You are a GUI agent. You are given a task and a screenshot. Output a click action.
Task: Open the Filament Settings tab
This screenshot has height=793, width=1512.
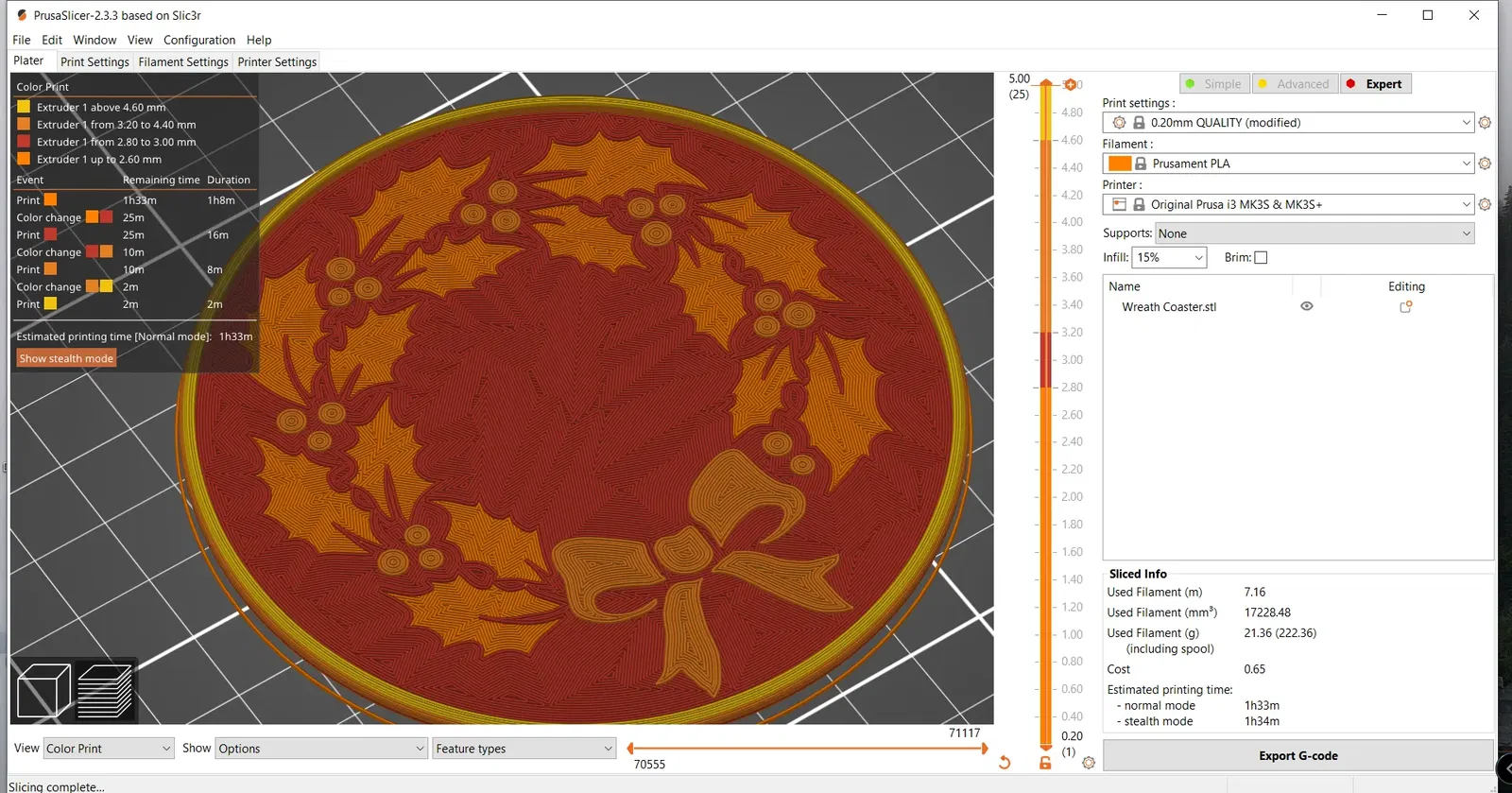click(183, 62)
